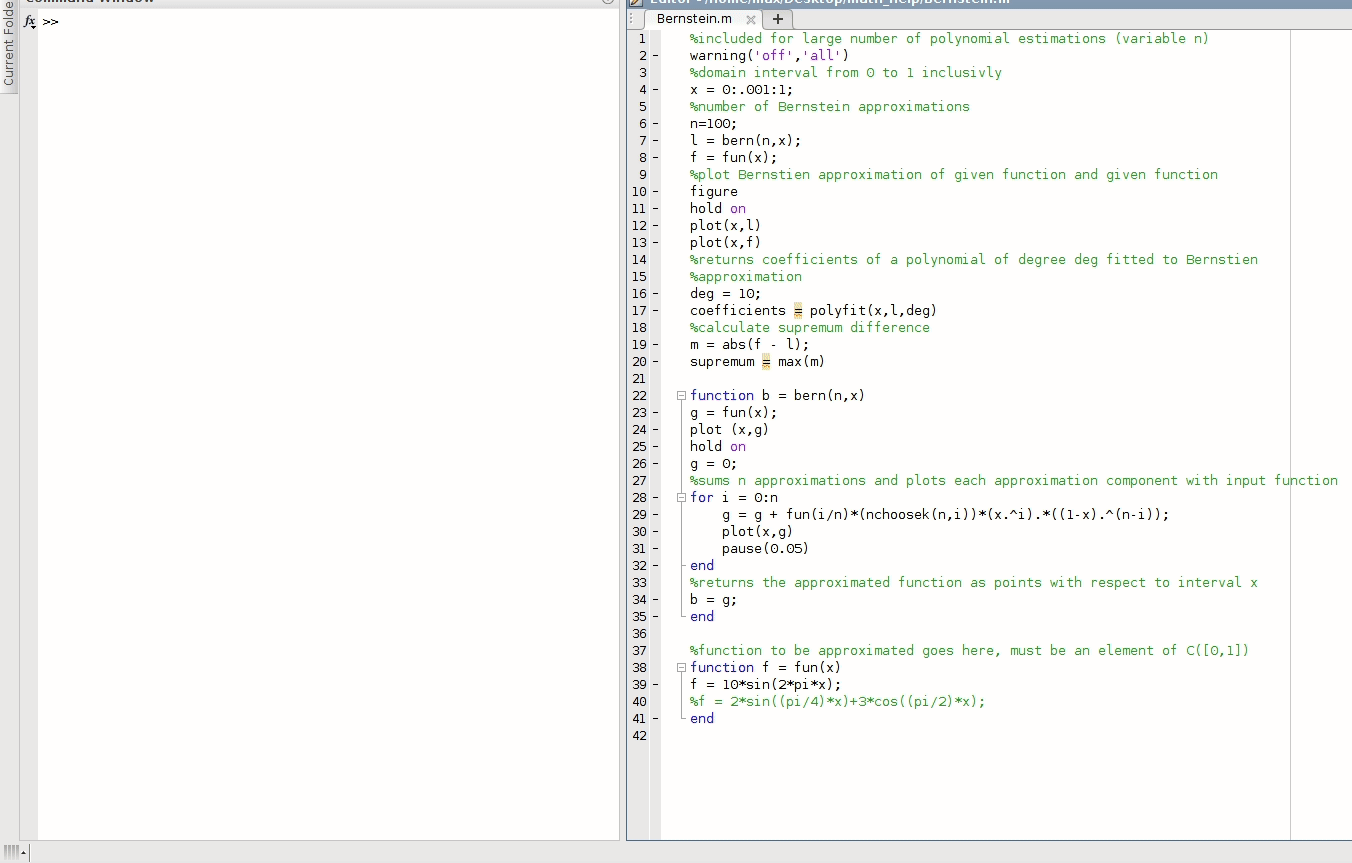The height and width of the screenshot is (863, 1352).
Task: Open the Current Folder side panel tab
Action: pos(9,46)
